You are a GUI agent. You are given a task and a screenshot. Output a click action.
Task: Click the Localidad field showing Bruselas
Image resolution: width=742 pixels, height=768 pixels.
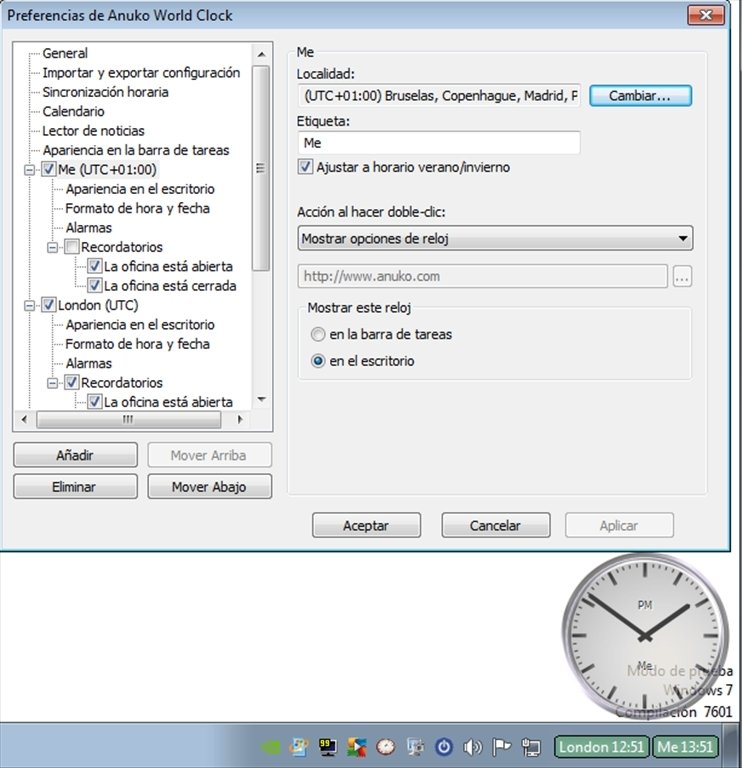click(439, 96)
